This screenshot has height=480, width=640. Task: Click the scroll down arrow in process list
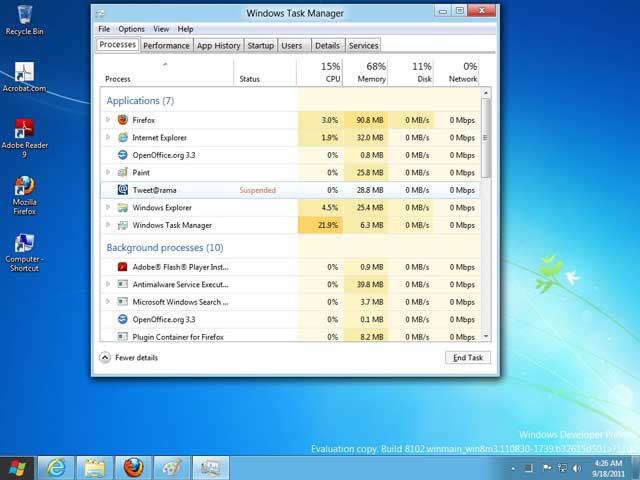tap(486, 336)
